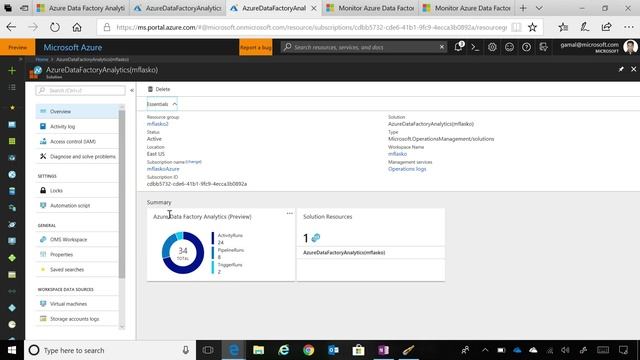Open mflaskoAzure subscription link
Screen dimensions: 640x360
pyautogui.click(x=163, y=169)
